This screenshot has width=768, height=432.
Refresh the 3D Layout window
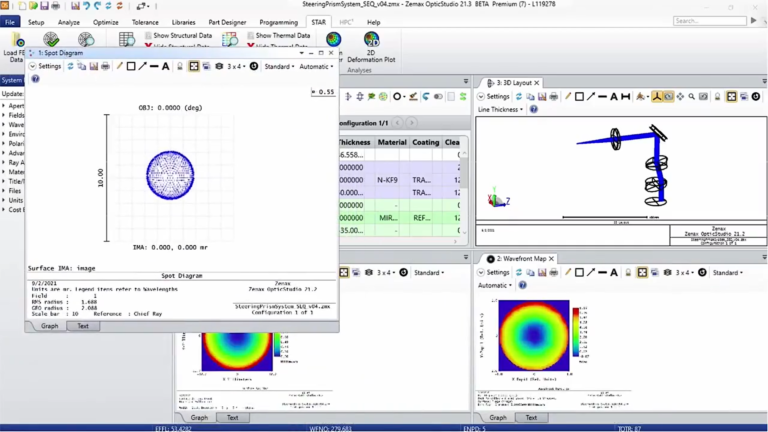tap(519, 96)
